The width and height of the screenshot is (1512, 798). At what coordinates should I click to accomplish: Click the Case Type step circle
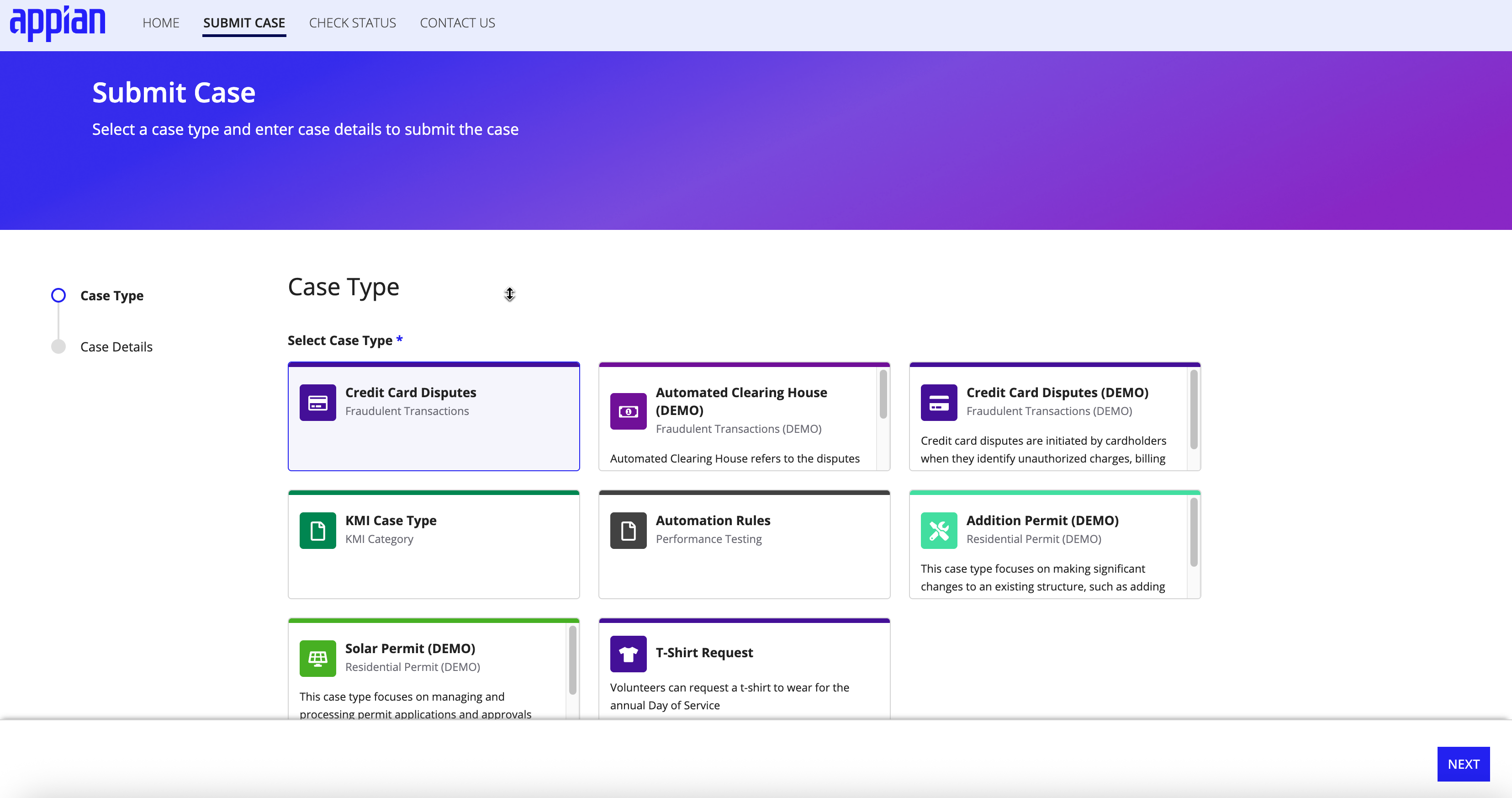[58, 295]
